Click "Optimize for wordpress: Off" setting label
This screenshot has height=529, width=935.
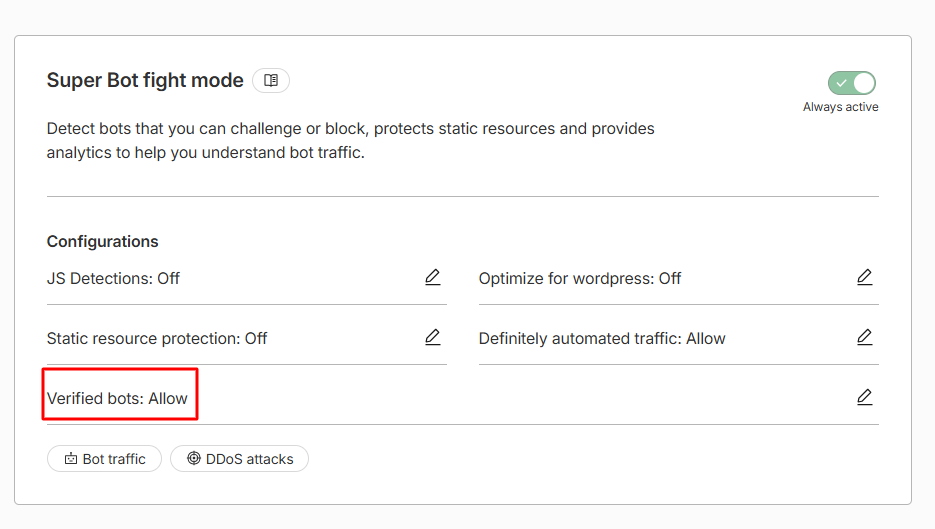(580, 279)
